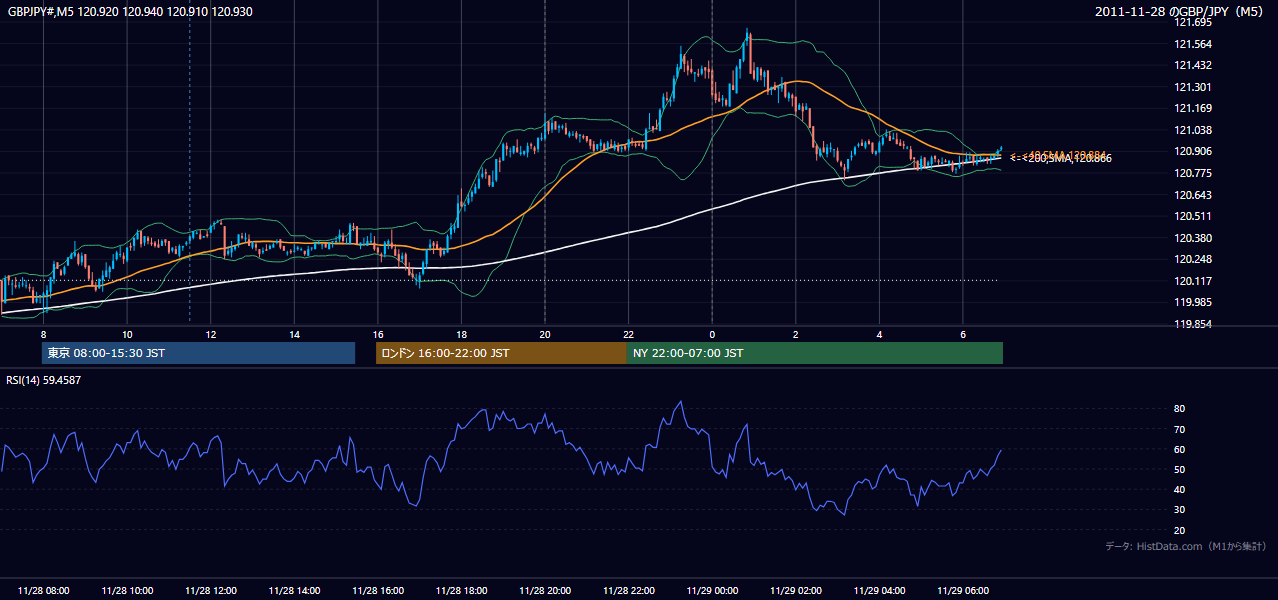Click price axis value 121.169
The width and height of the screenshot is (1278, 600).
click(x=1193, y=109)
